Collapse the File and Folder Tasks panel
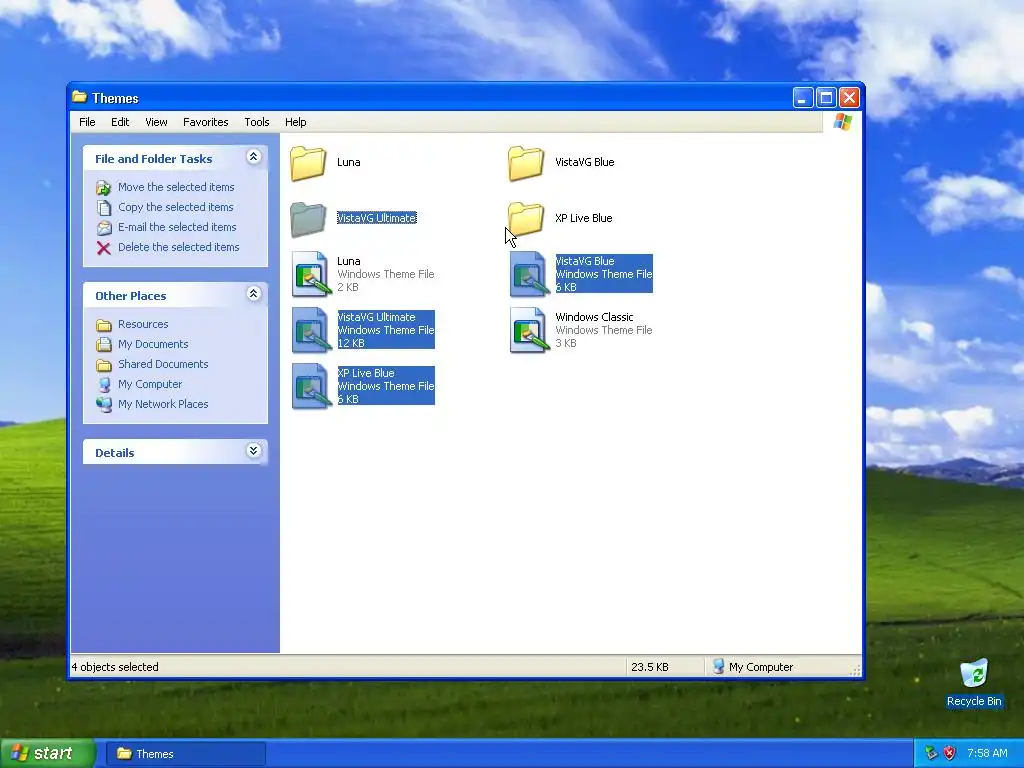 click(x=253, y=157)
